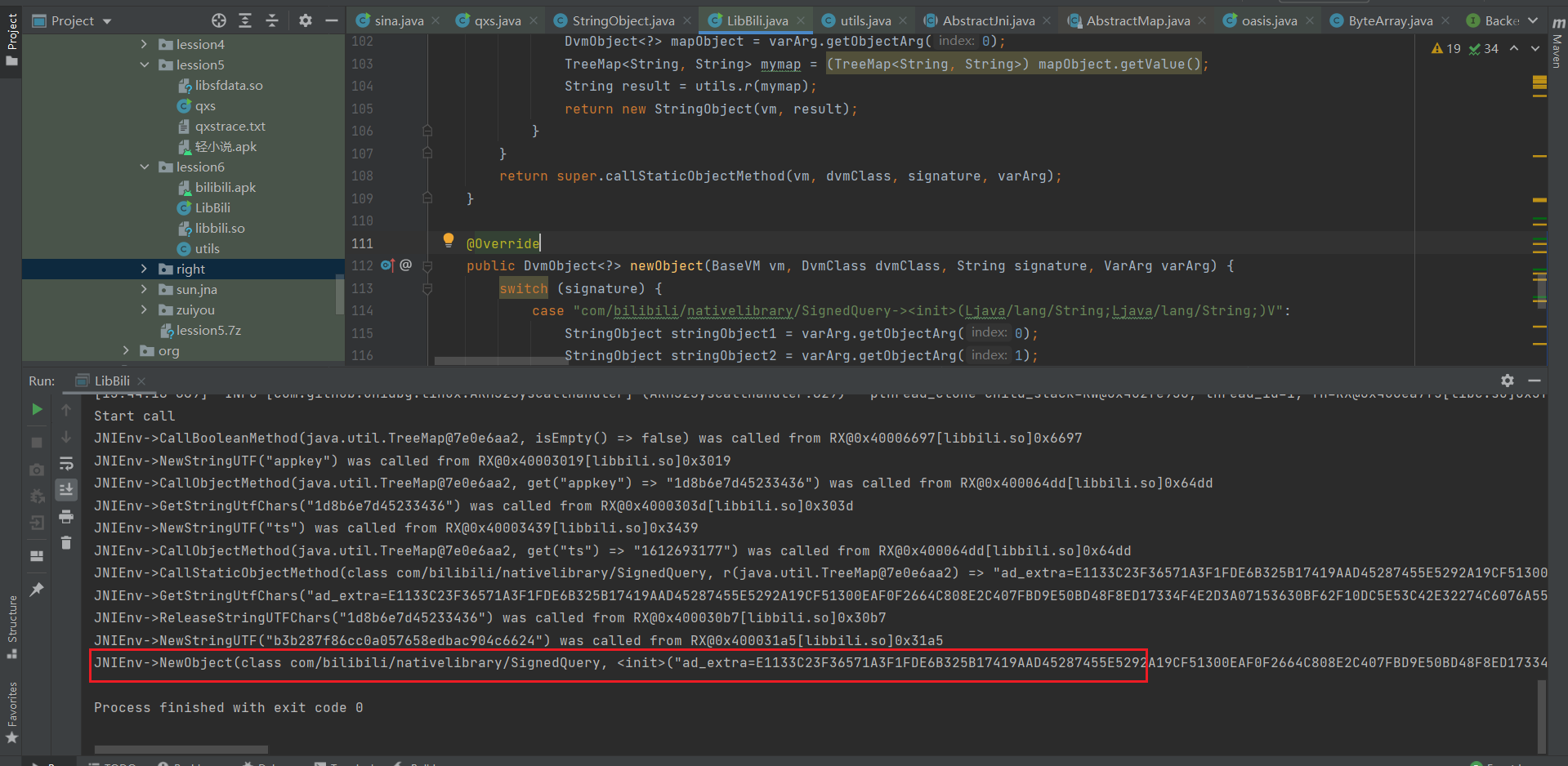
Task: Hide the Run panel with minus icon
Action: click(x=1534, y=381)
